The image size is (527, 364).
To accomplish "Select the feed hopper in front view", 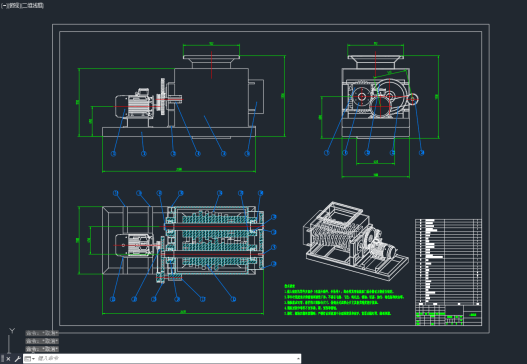I will 211,62.
